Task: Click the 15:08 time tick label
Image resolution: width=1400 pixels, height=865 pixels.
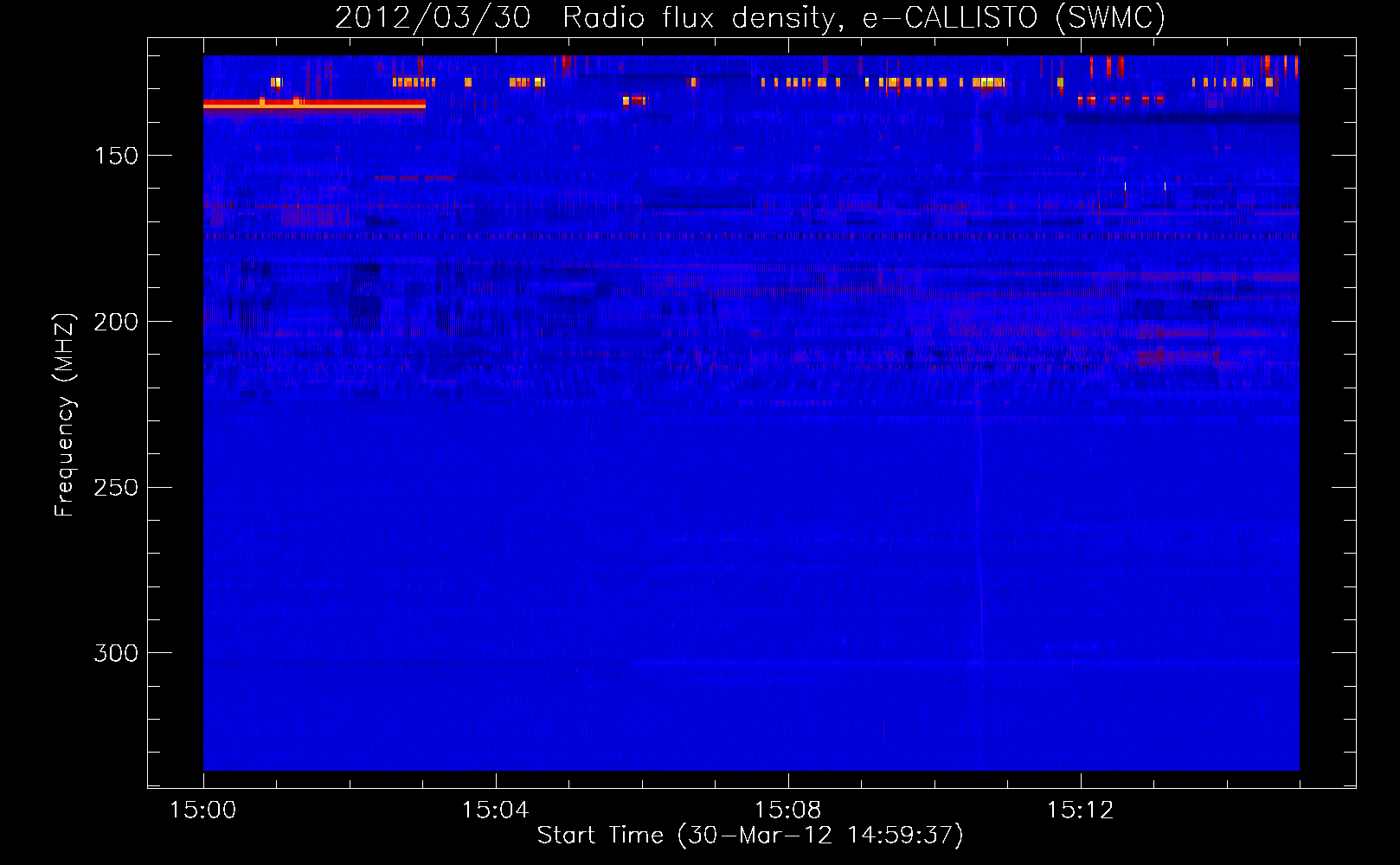Action: [x=787, y=811]
